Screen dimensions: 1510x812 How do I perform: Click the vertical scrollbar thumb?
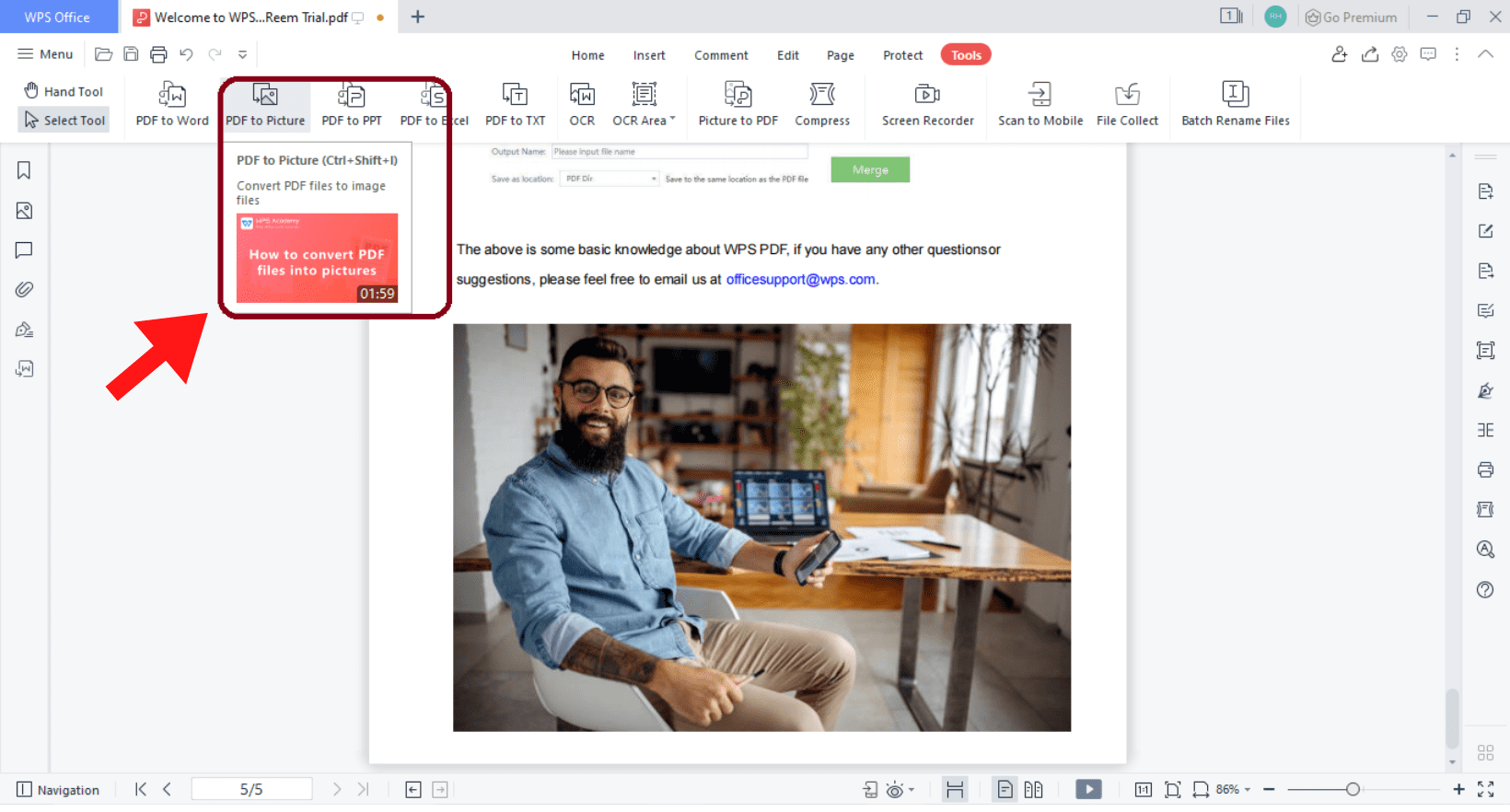click(1452, 718)
